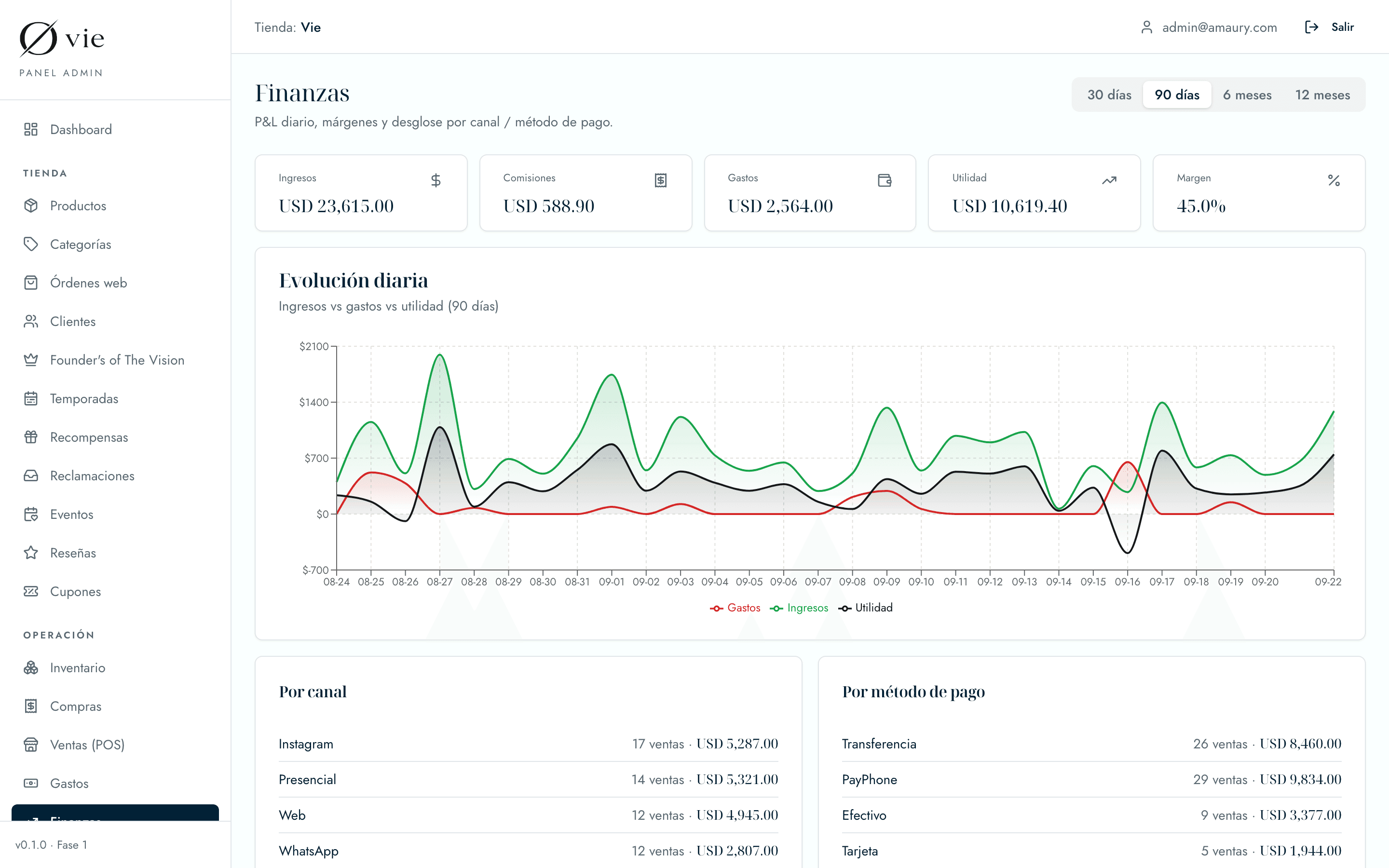
Task: Click the Categorías tag icon
Action: (31, 244)
